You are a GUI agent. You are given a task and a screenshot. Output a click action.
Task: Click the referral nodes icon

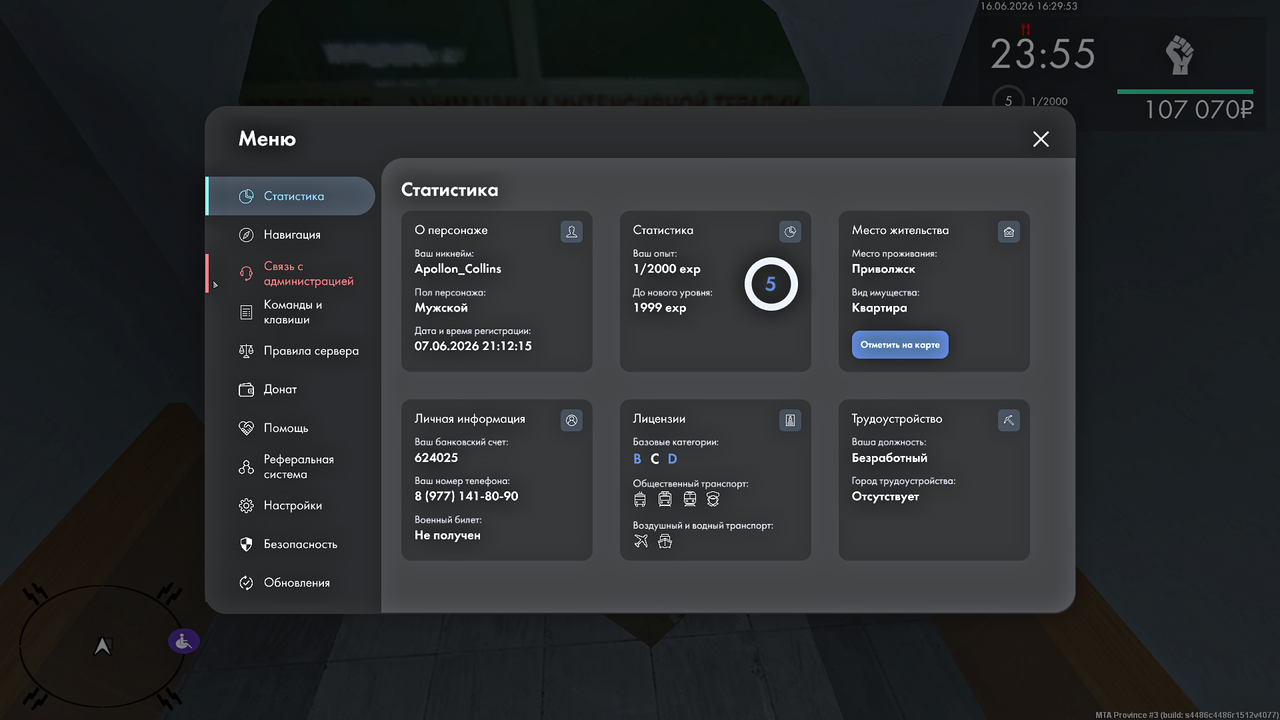tap(246, 467)
